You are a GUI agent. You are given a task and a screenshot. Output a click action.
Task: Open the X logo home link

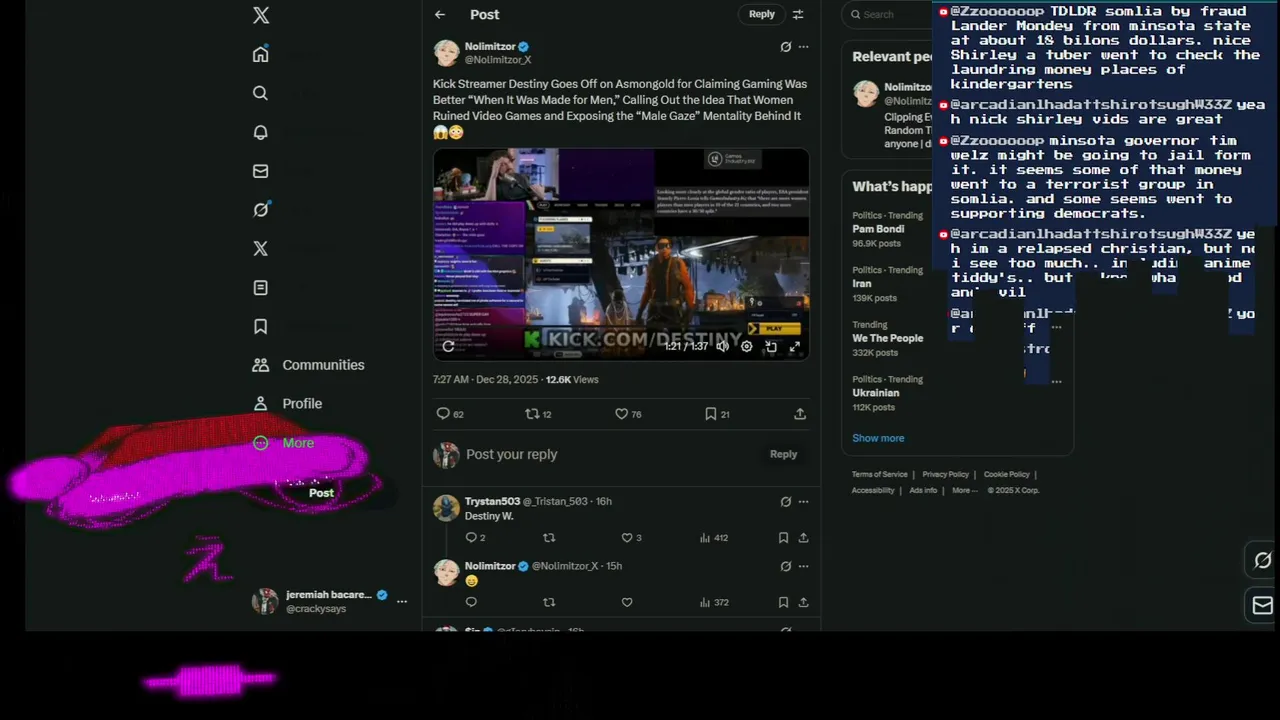coord(261,15)
